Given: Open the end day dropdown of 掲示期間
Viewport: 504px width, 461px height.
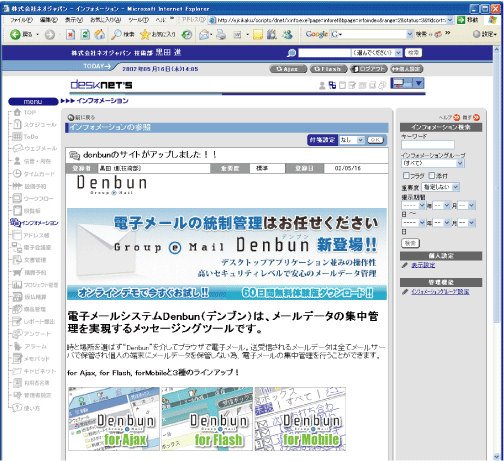Looking at the screenshot, I should (466, 223).
